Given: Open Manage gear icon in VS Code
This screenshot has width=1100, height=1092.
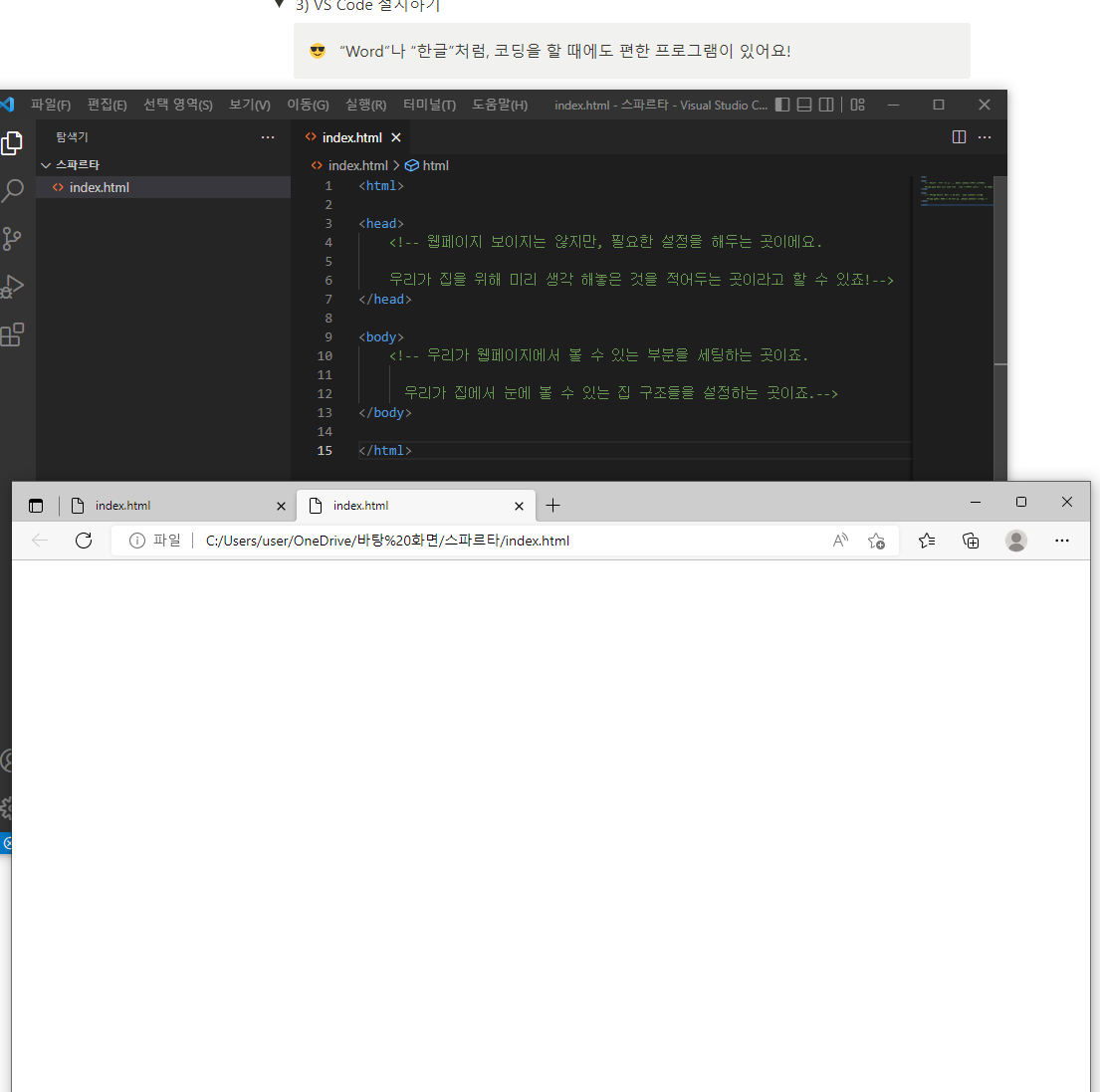Looking at the screenshot, I should [6, 808].
